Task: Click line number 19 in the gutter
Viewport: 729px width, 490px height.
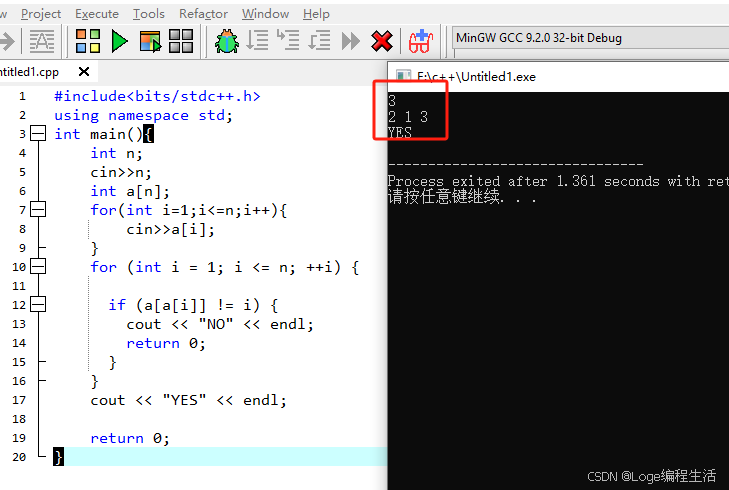Action: pos(19,438)
